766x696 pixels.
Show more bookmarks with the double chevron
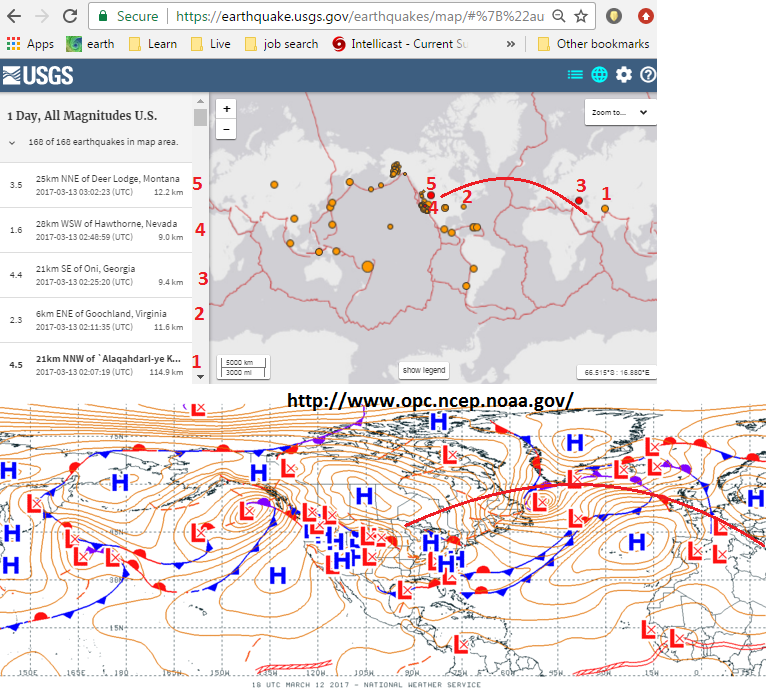tap(511, 44)
